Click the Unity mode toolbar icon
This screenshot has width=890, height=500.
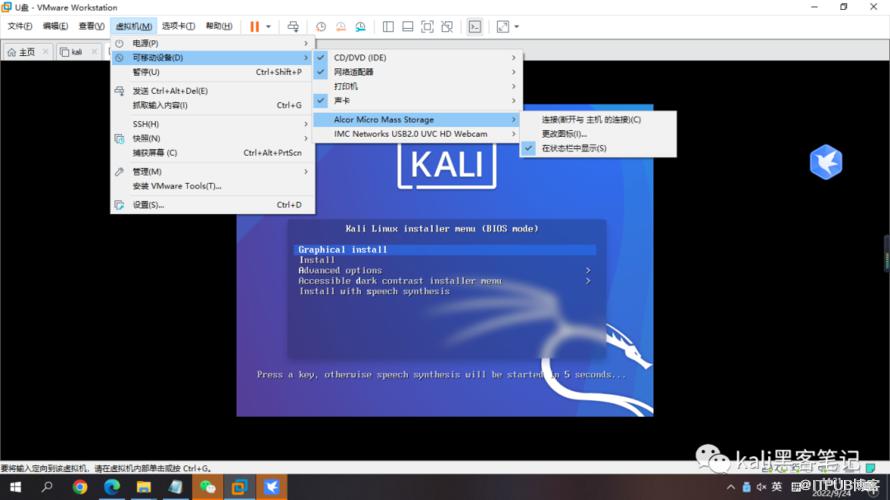(x=447, y=27)
